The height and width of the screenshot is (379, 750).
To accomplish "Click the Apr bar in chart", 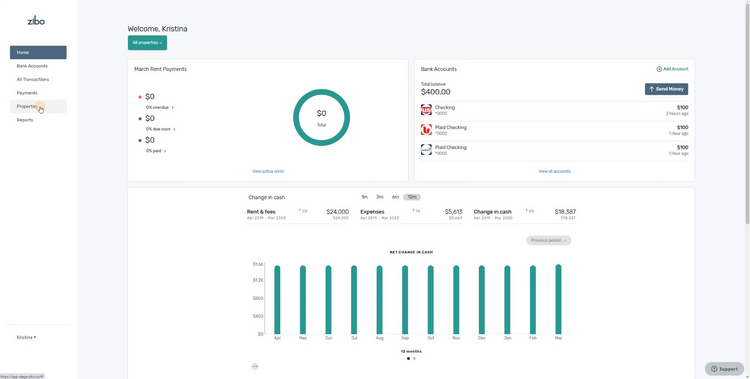I will pyautogui.click(x=277, y=300).
